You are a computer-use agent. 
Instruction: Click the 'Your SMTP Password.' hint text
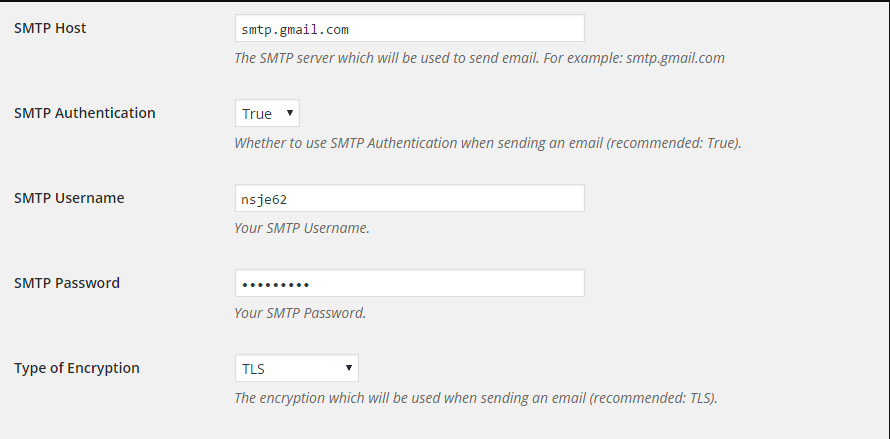(300, 313)
